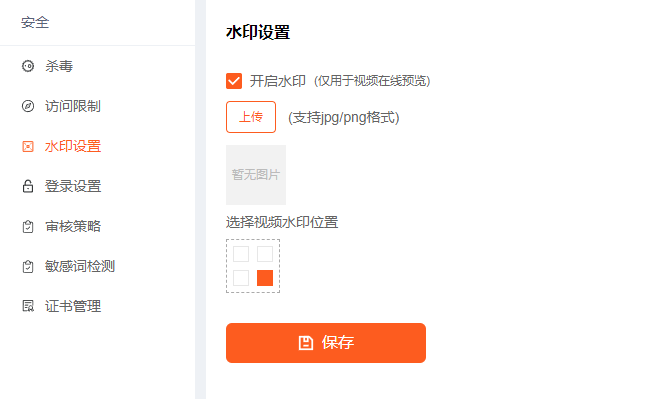Click the 证书管理 certificate icon
The image size is (646, 399).
pyautogui.click(x=28, y=306)
